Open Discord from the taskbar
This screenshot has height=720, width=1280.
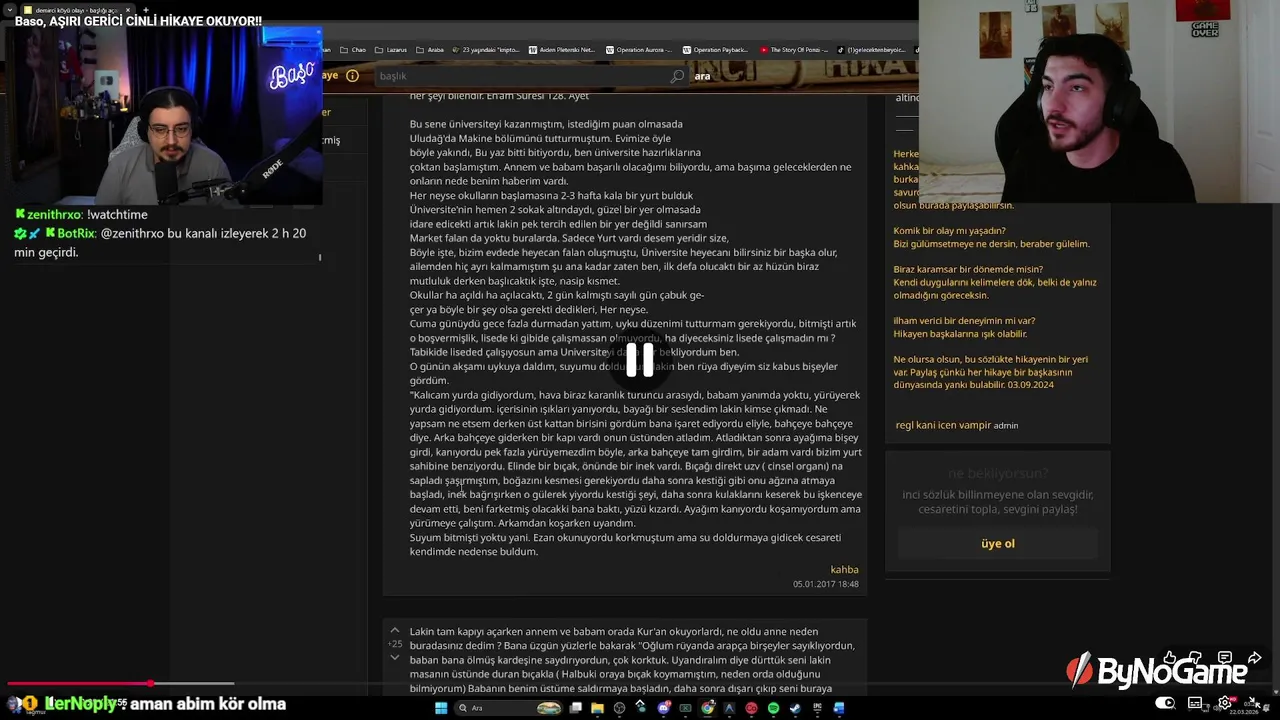click(x=664, y=708)
